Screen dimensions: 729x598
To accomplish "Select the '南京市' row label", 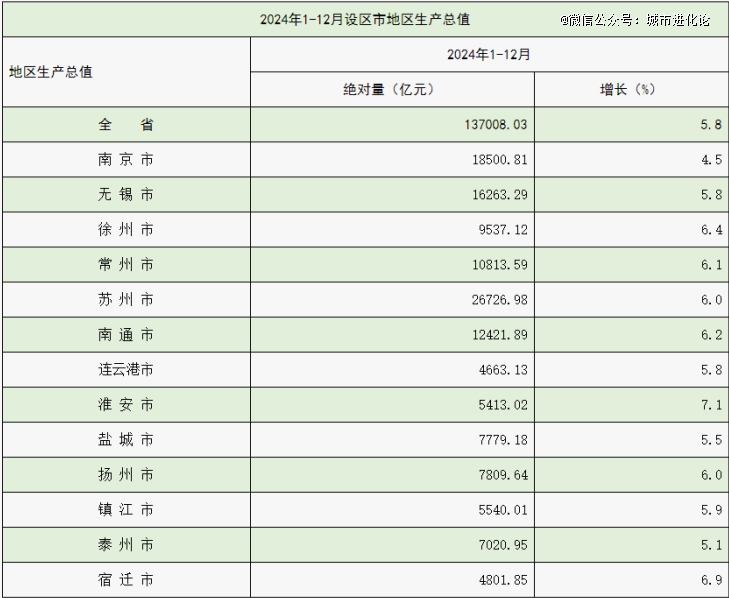I will (126, 159).
